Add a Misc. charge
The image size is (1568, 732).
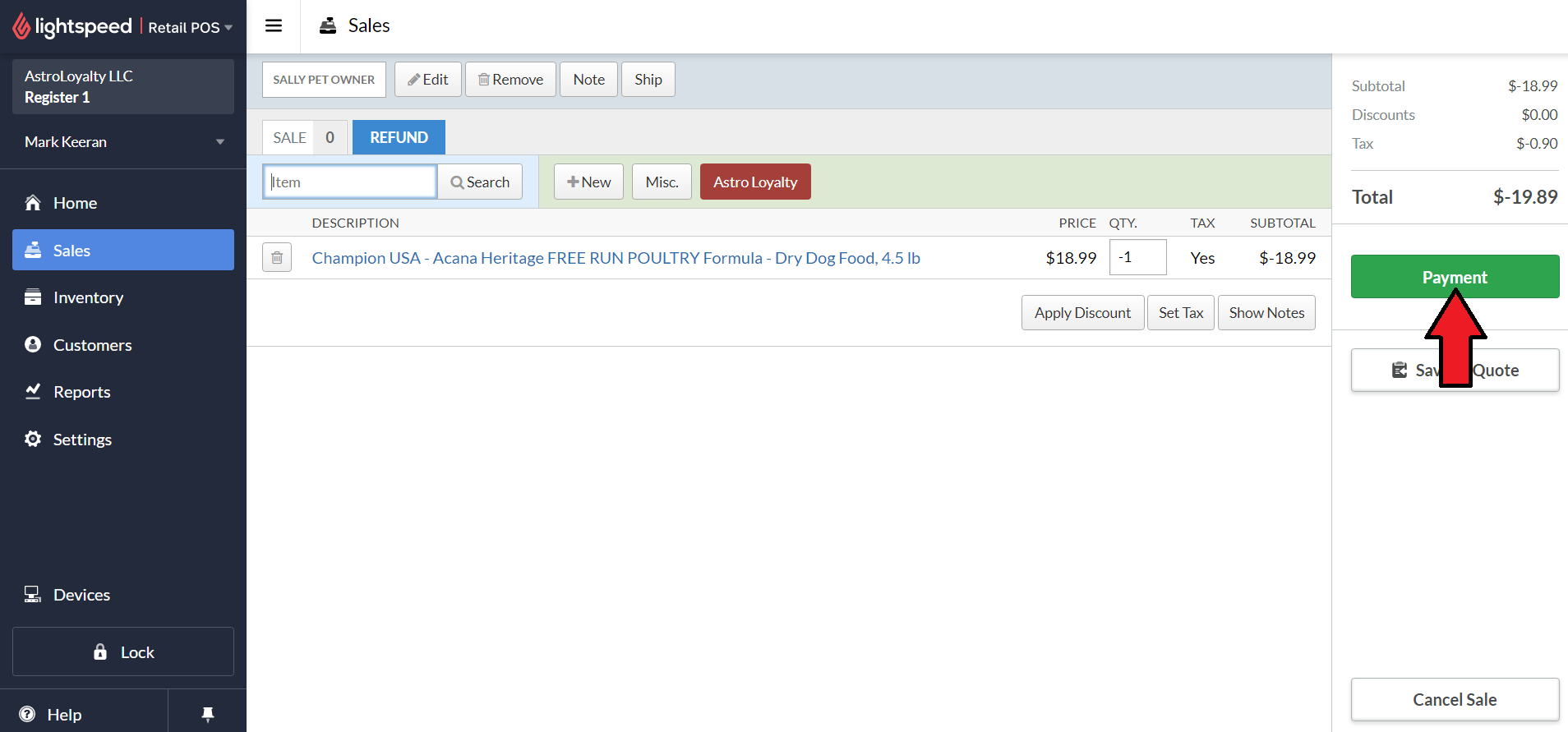tap(662, 182)
